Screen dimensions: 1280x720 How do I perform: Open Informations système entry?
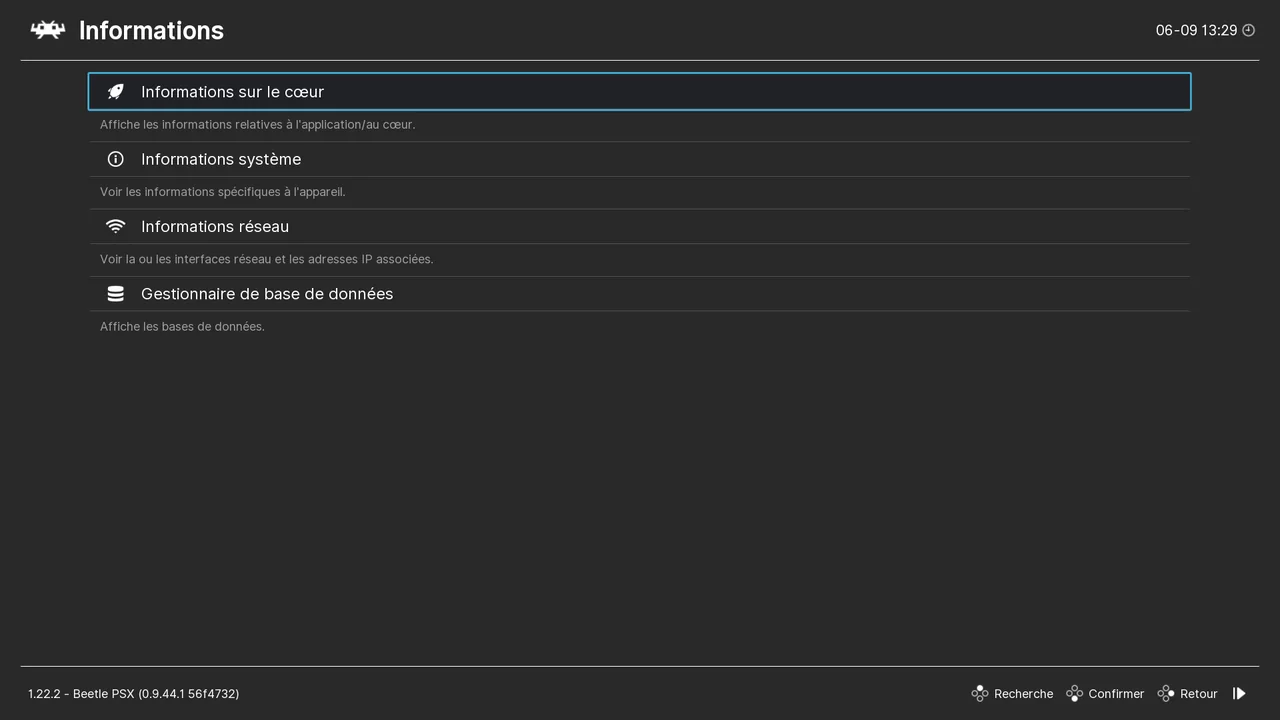(x=640, y=159)
